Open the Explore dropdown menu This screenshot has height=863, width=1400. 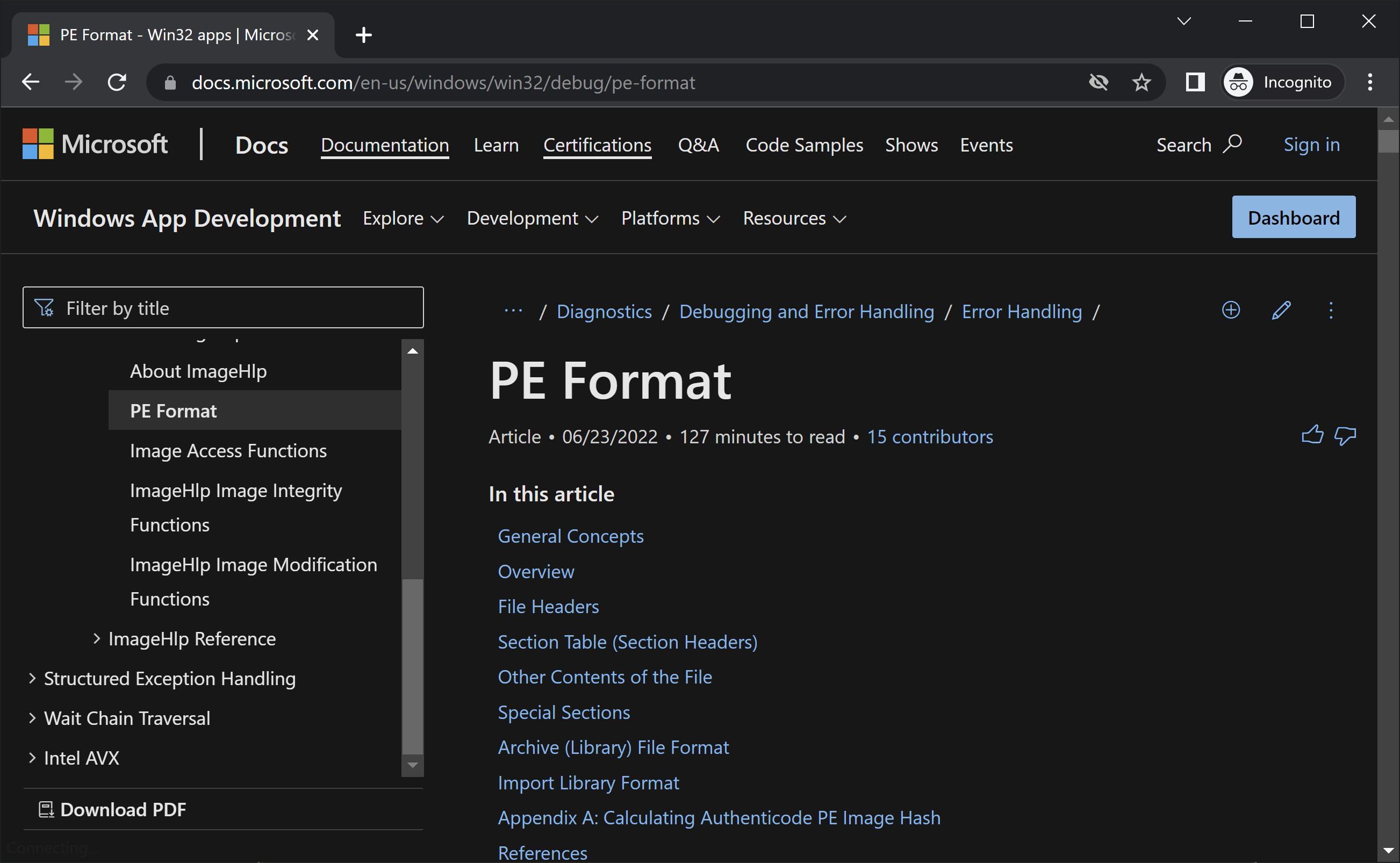(403, 218)
